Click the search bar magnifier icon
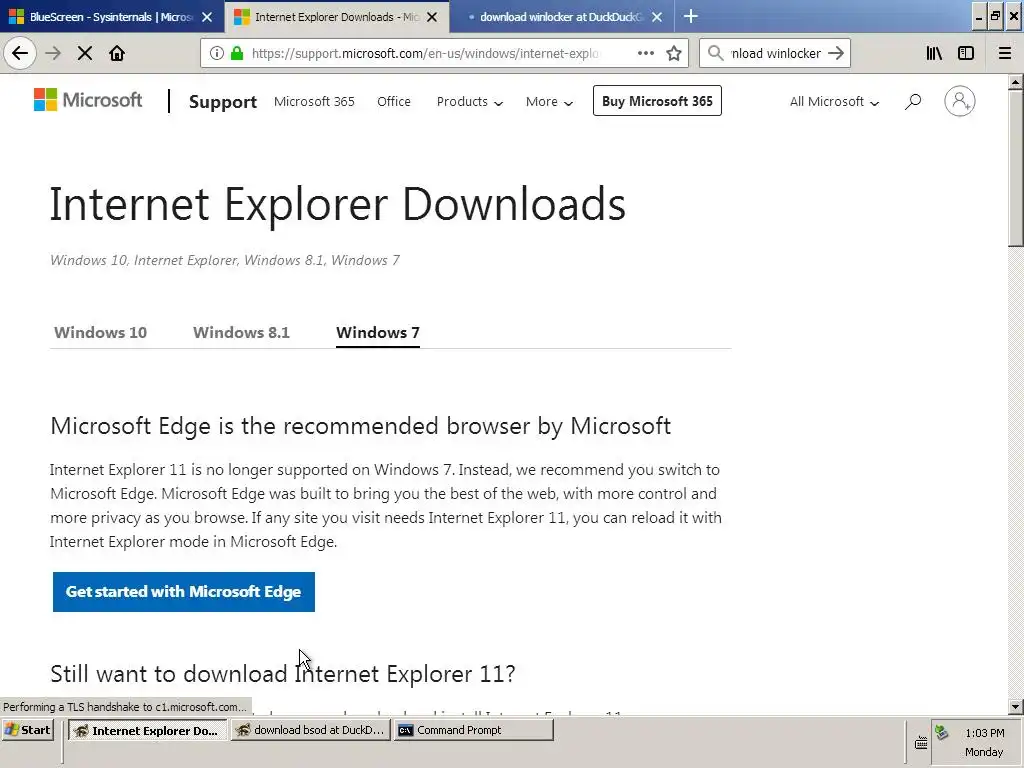Image resolution: width=1024 pixels, height=768 pixels. click(715, 53)
